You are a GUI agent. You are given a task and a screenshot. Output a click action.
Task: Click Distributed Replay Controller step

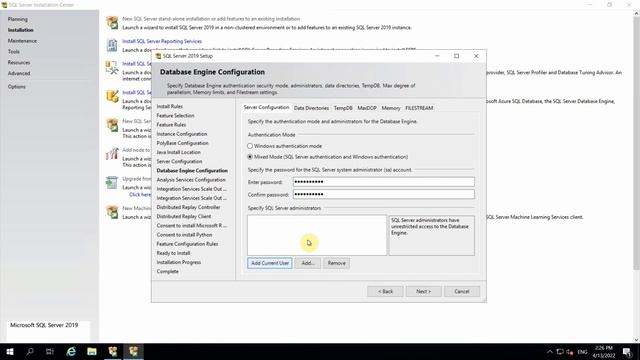(188, 207)
